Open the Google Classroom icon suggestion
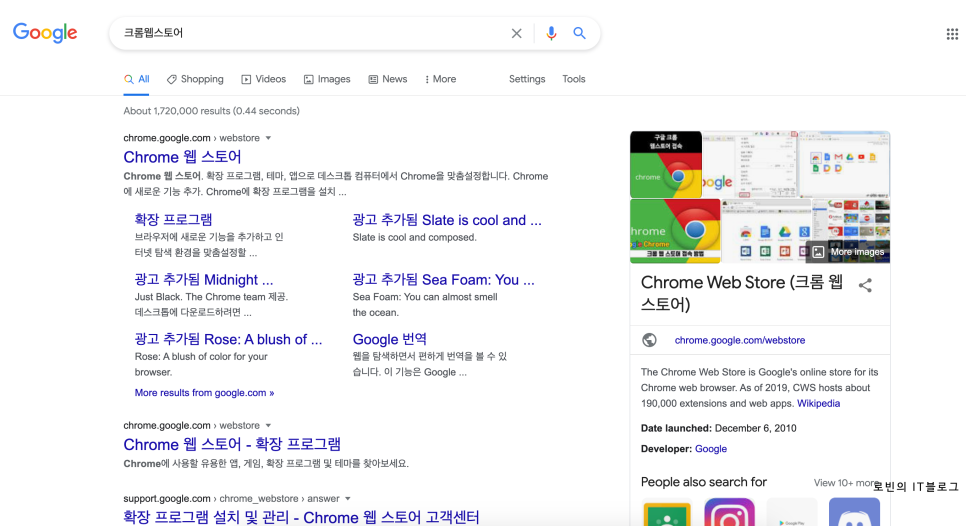The image size is (966, 526). 667,514
